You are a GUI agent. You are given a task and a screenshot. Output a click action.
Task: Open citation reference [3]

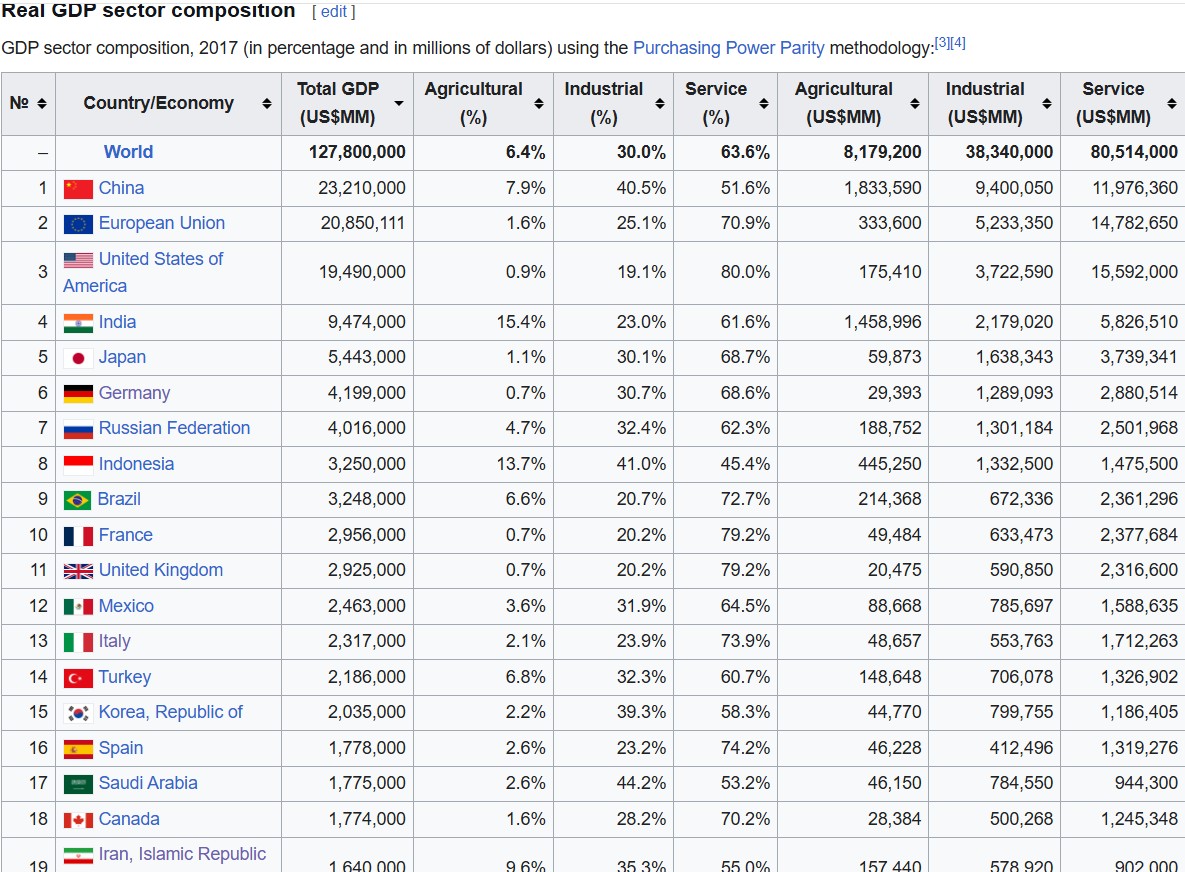coord(942,42)
